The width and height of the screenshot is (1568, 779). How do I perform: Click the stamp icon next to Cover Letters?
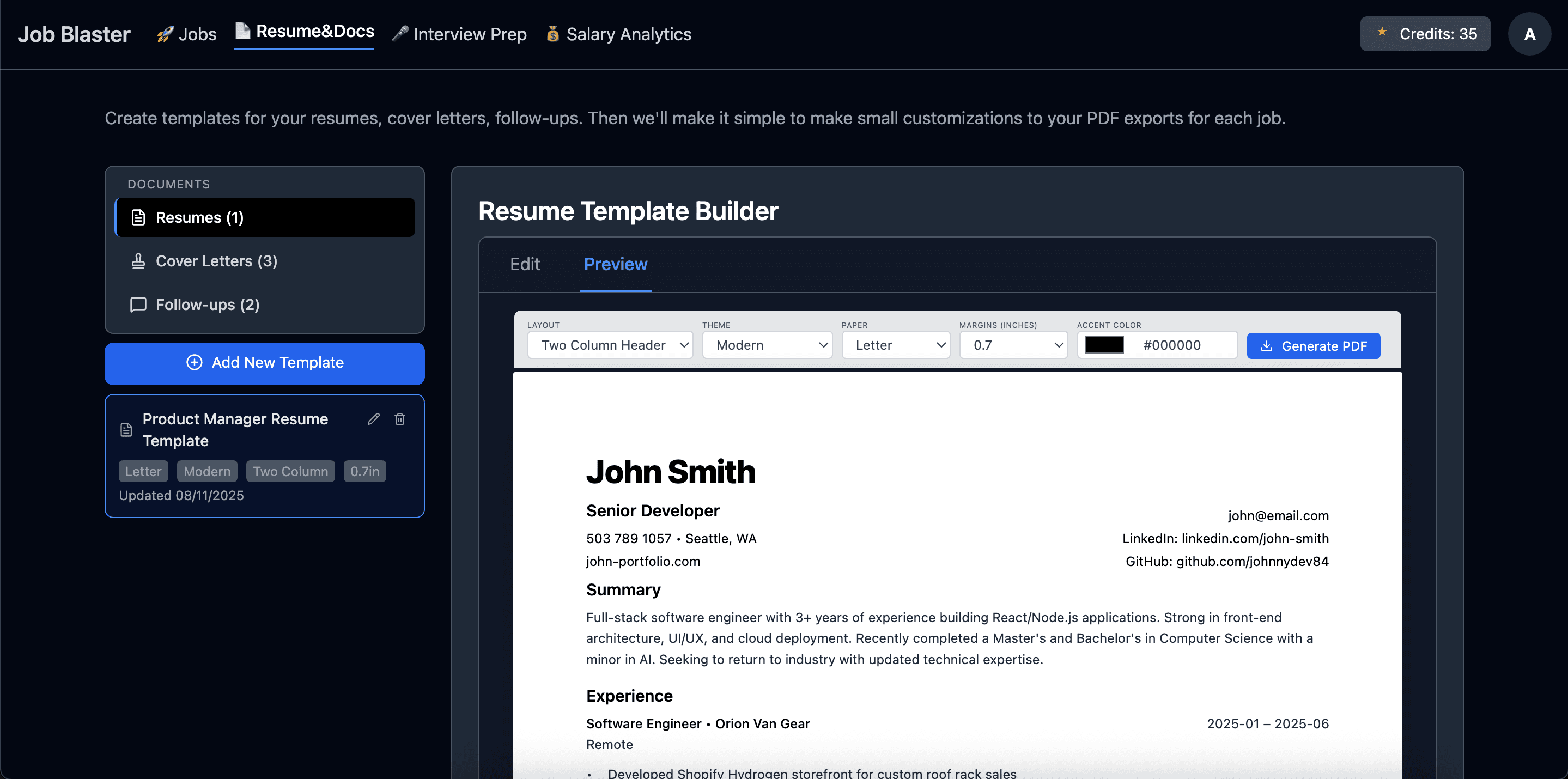point(137,260)
